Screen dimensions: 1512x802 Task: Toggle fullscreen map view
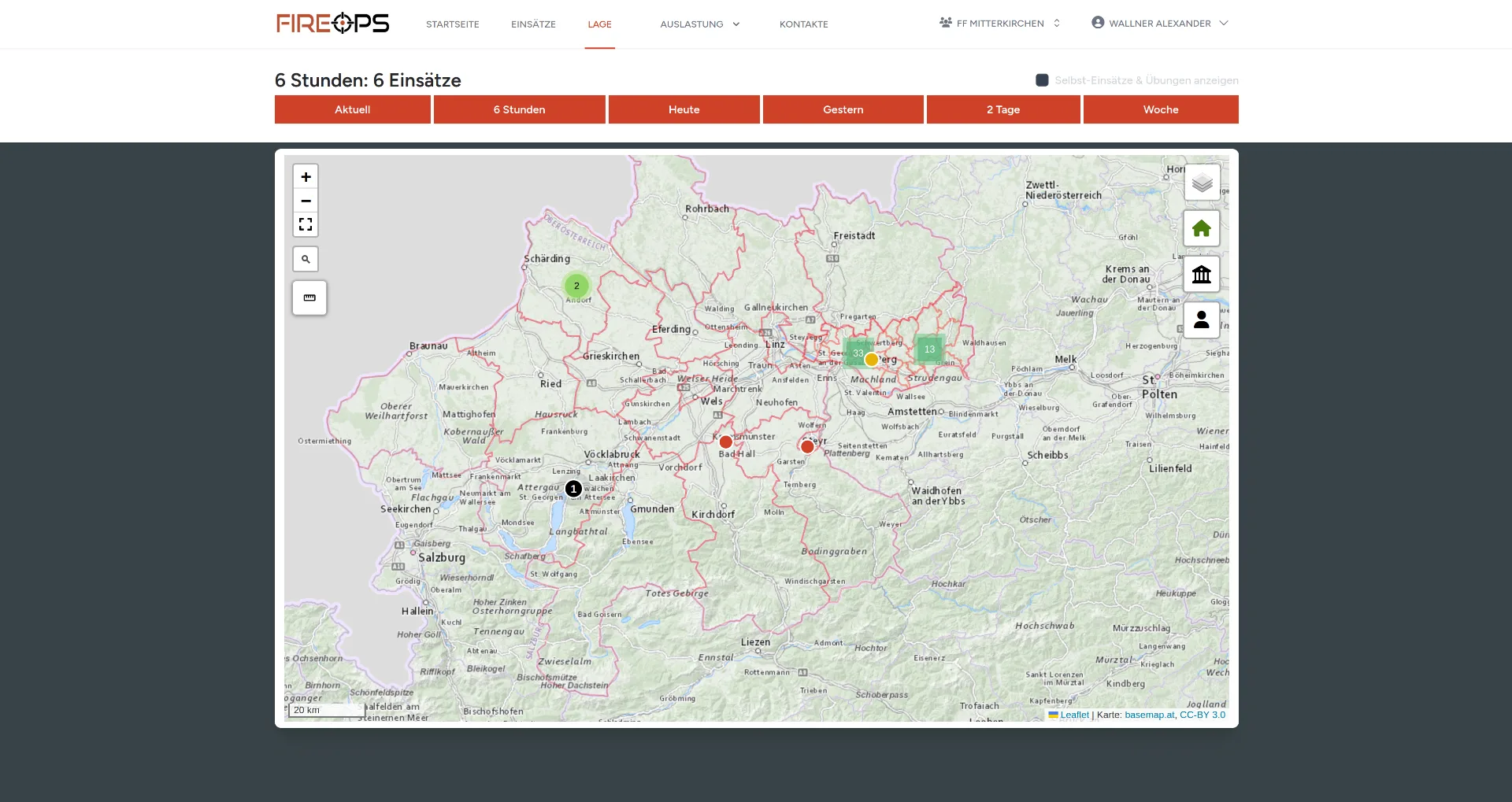(306, 224)
